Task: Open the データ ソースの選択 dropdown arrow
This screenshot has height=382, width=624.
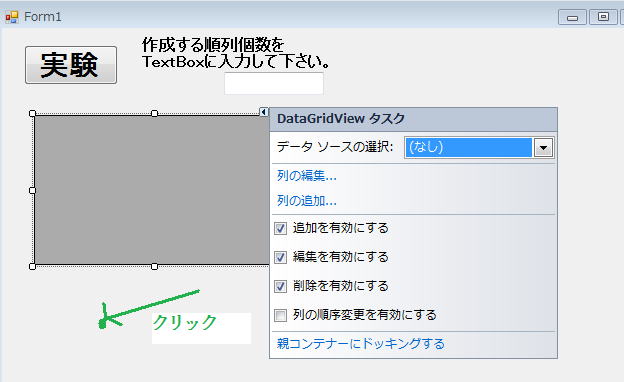Action: (x=543, y=148)
